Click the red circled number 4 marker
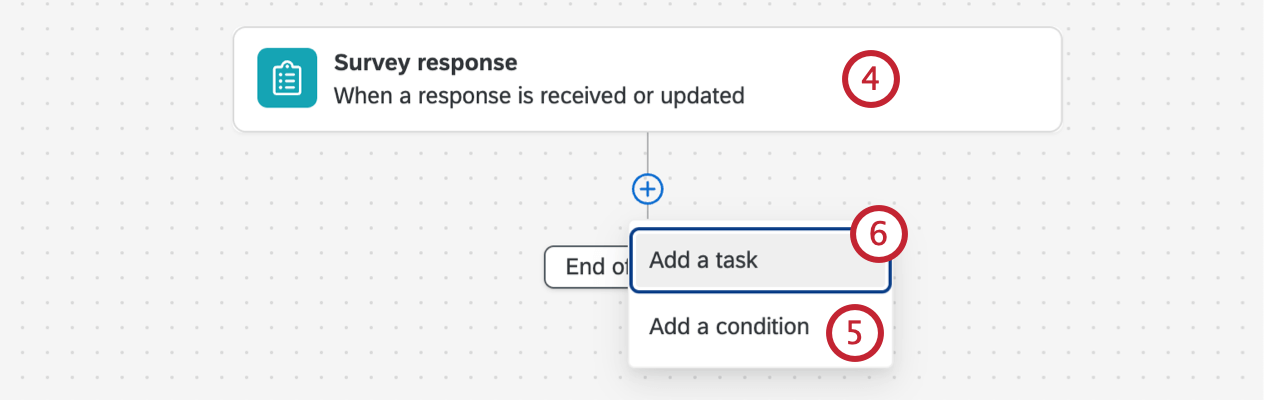Viewport: 1264px width, 400px height. [870, 80]
